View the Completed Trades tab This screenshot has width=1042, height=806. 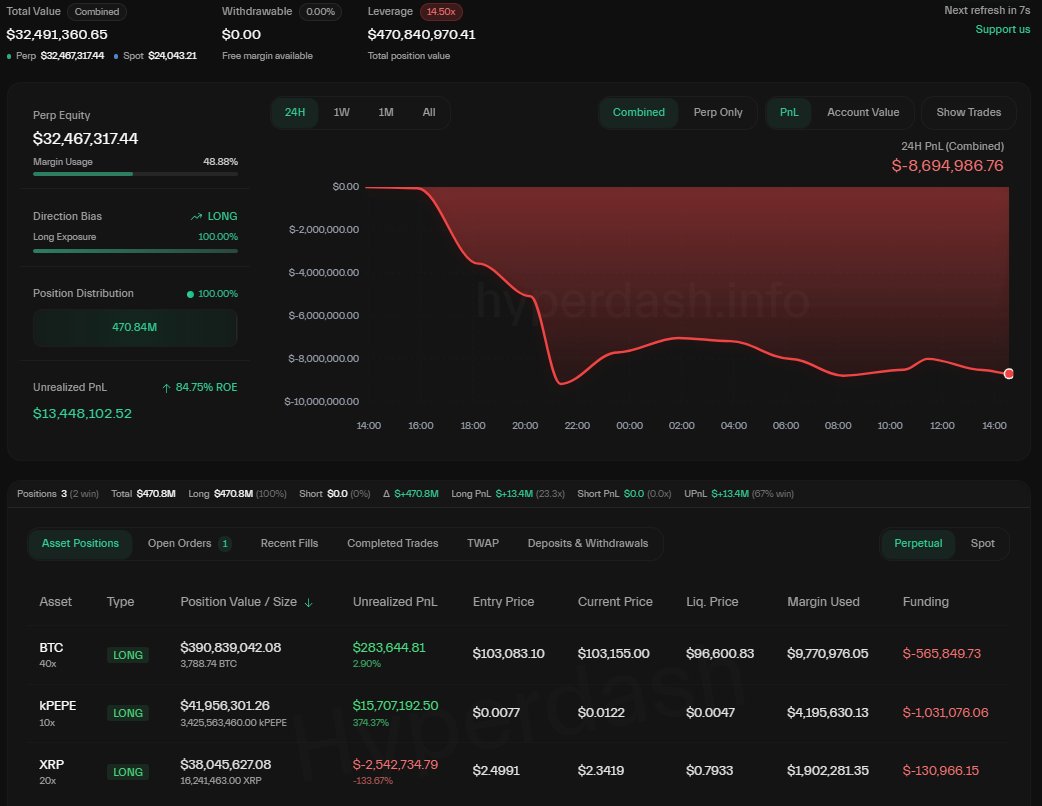click(392, 543)
